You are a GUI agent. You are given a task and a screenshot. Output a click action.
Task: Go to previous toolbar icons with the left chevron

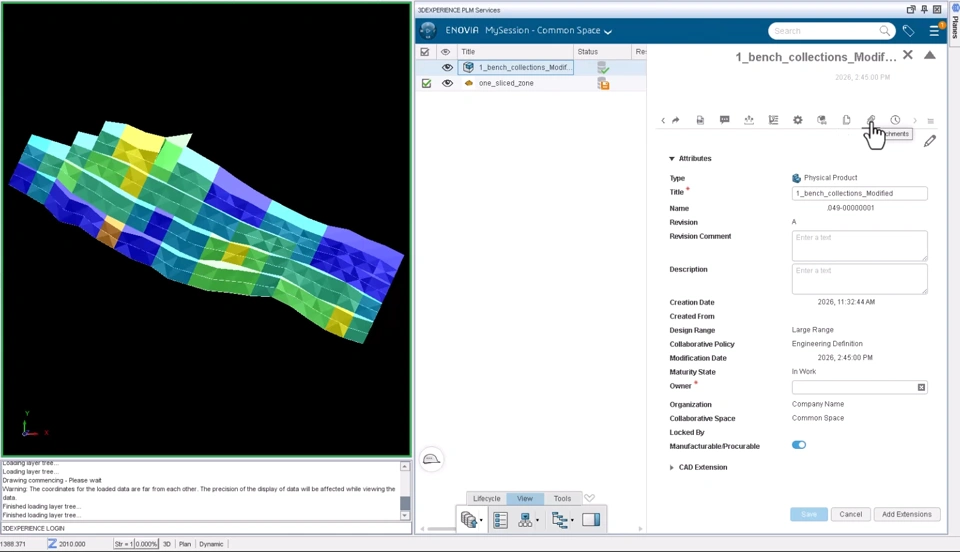coord(663,121)
